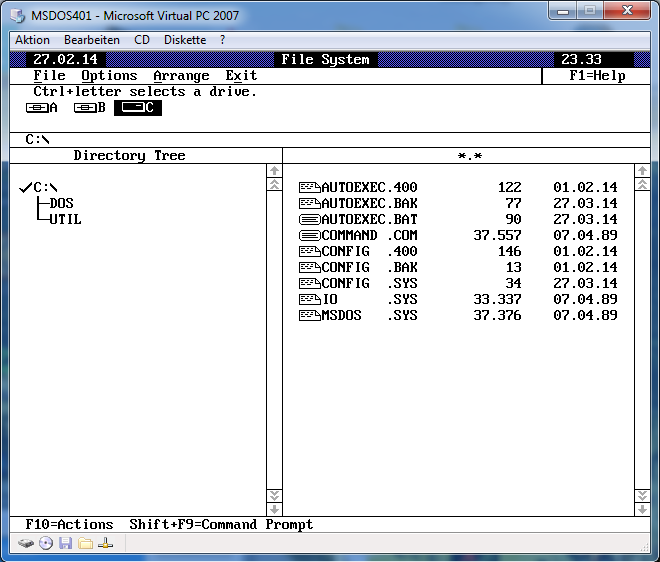Open the Aktion menu
This screenshot has width=660, height=562.
pos(32,40)
